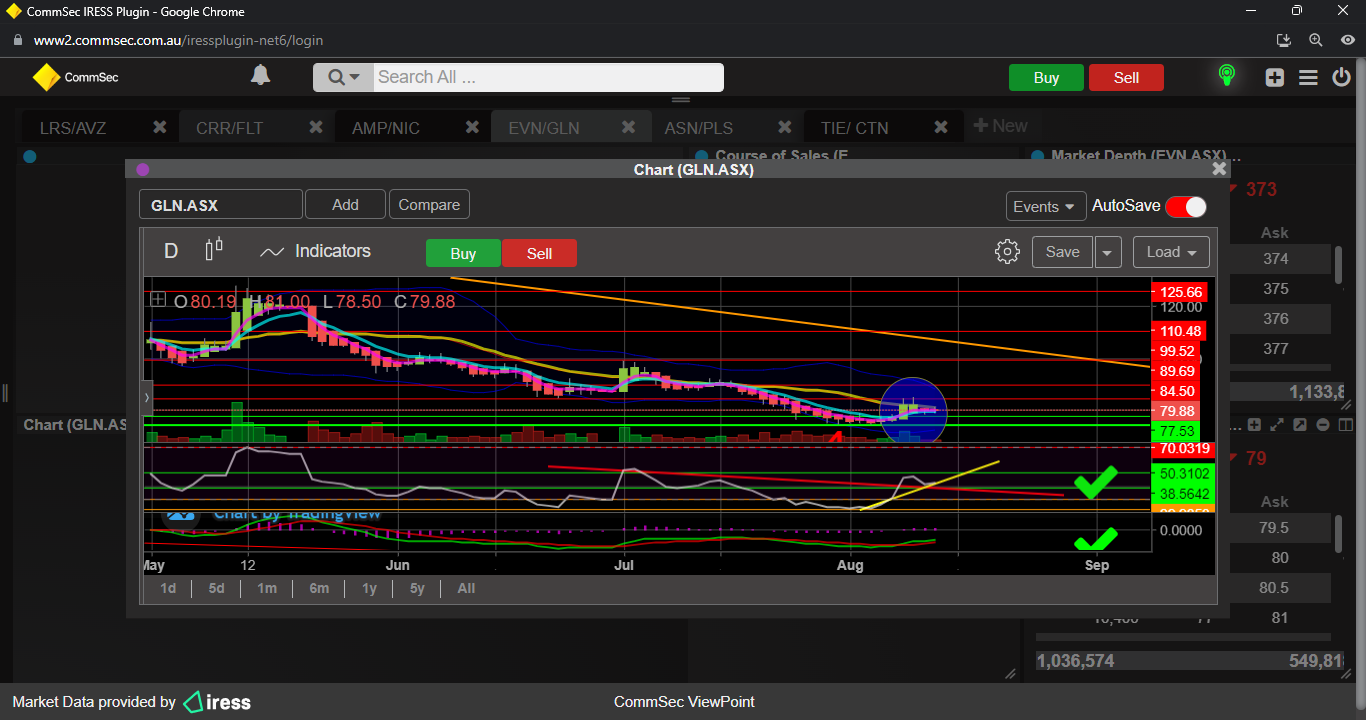
Task: Click the chart toolbar Sell button
Action: click(x=539, y=253)
